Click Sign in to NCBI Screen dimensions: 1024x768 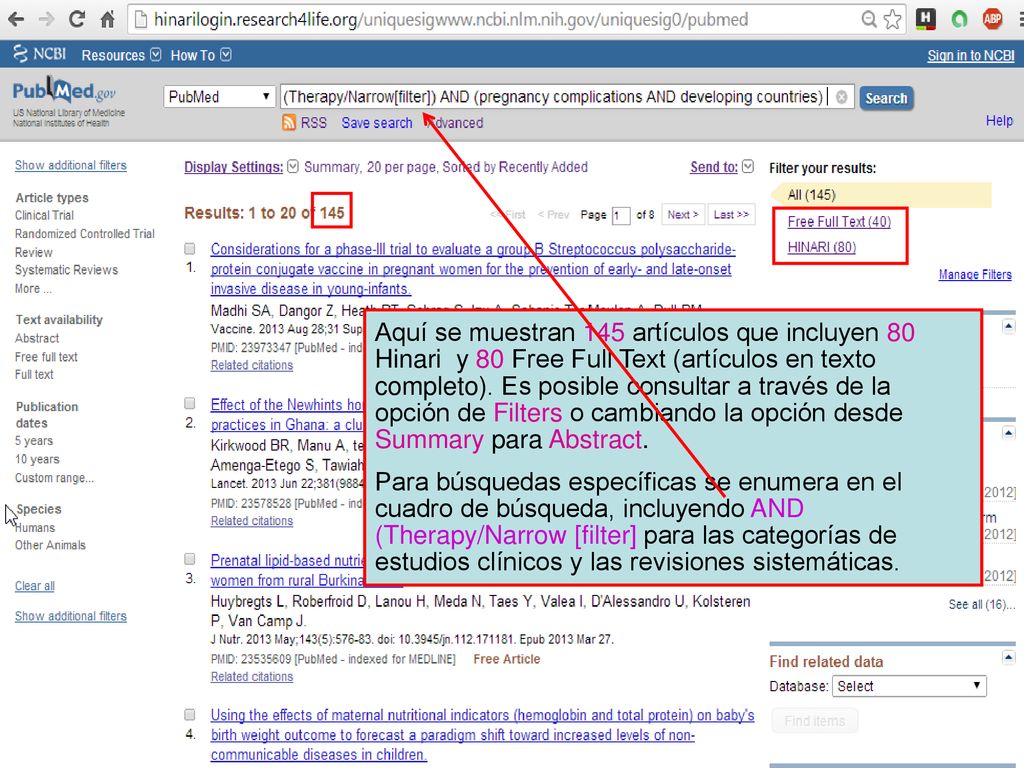pyautogui.click(x=970, y=56)
